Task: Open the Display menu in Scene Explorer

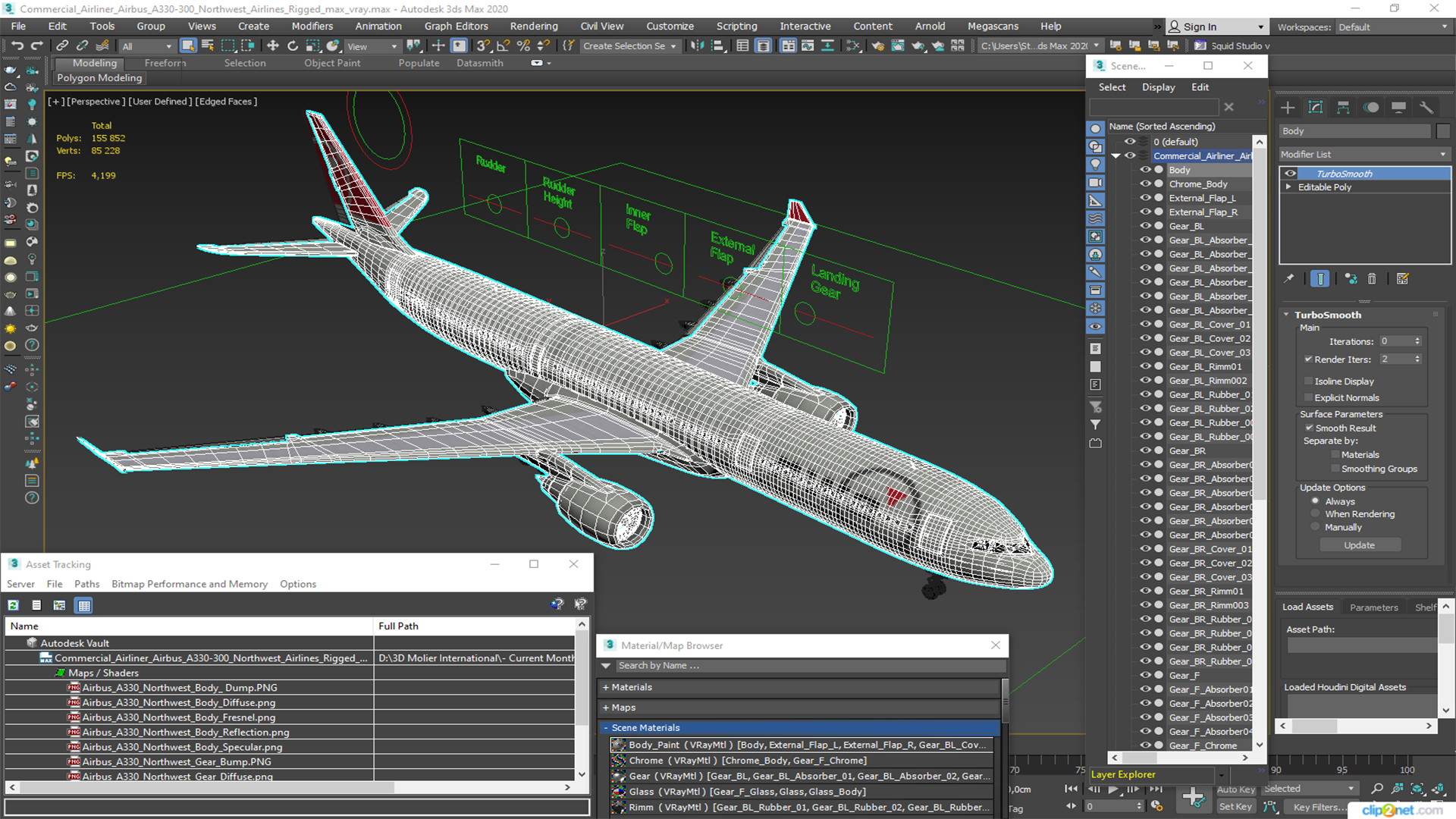Action: tap(1158, 87)
